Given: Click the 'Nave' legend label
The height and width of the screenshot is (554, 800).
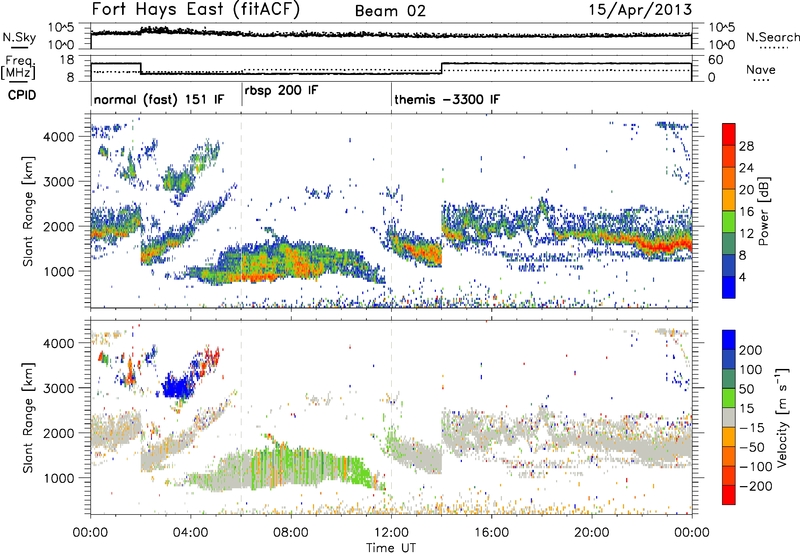Looking at the screenshot, I should [760, 69].
